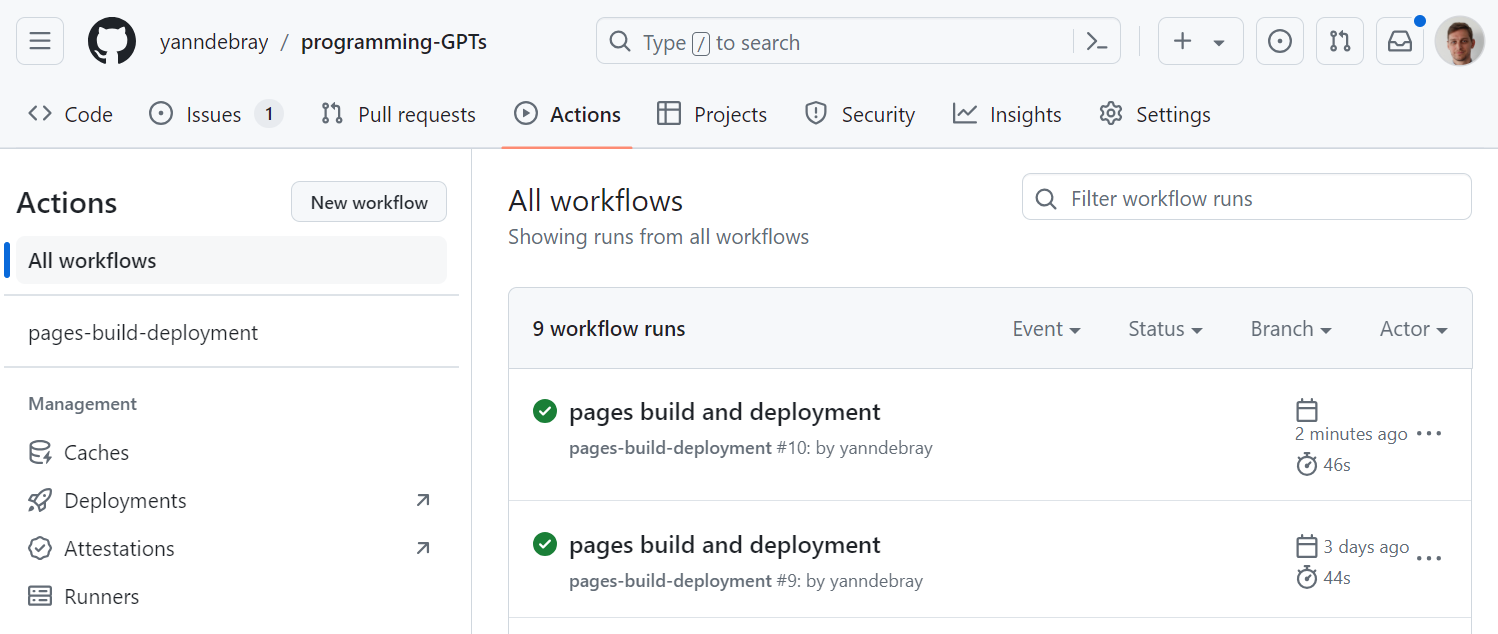Go to GitHub home via the Octocat logo
The height and width of the screenshot is (634, 1498).
112,41
